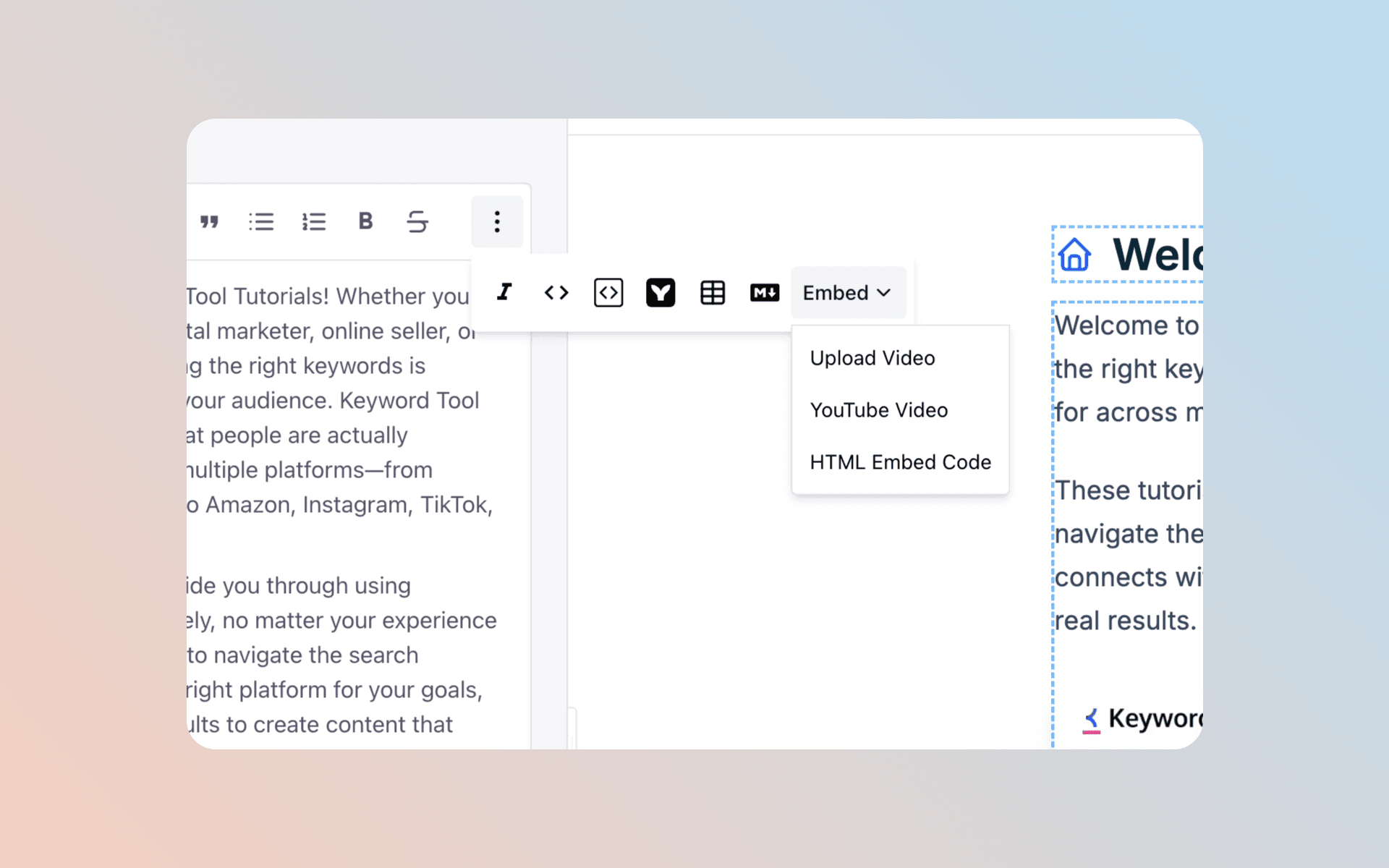Open the Embed dropdown
This screenshot has width=1389, height=868.
(x=848, y=292)
